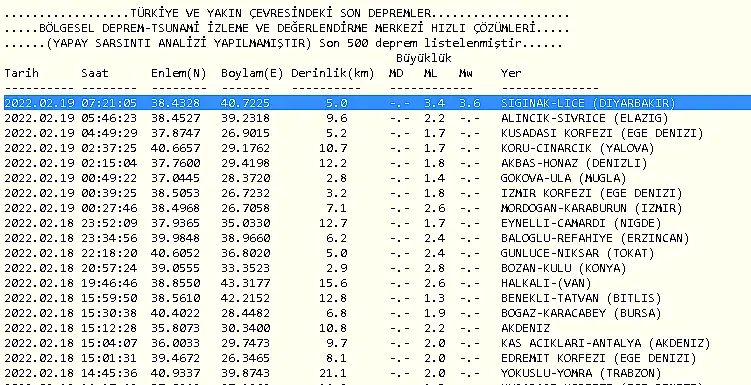751x385 pixels.
Task: Select the IZMIR KORFEZI (EGE DENIZI) entry
Action: [x=592, y=193]
